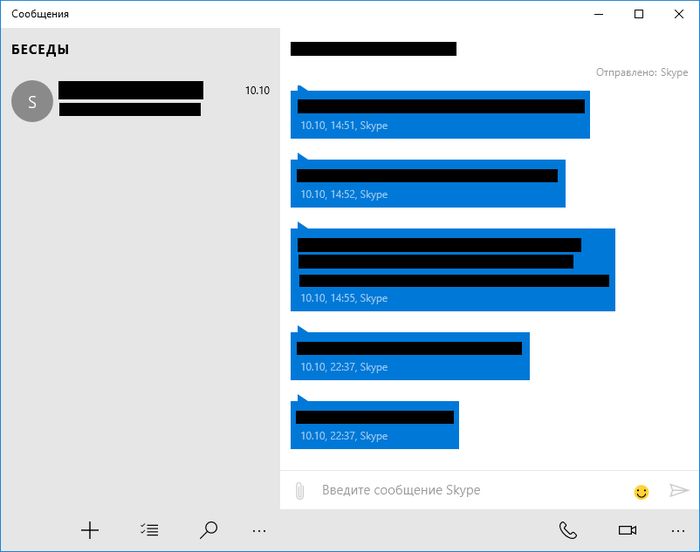Select the conversation dated 10.10
Screen dimensions: 700x552
(140, 100)
